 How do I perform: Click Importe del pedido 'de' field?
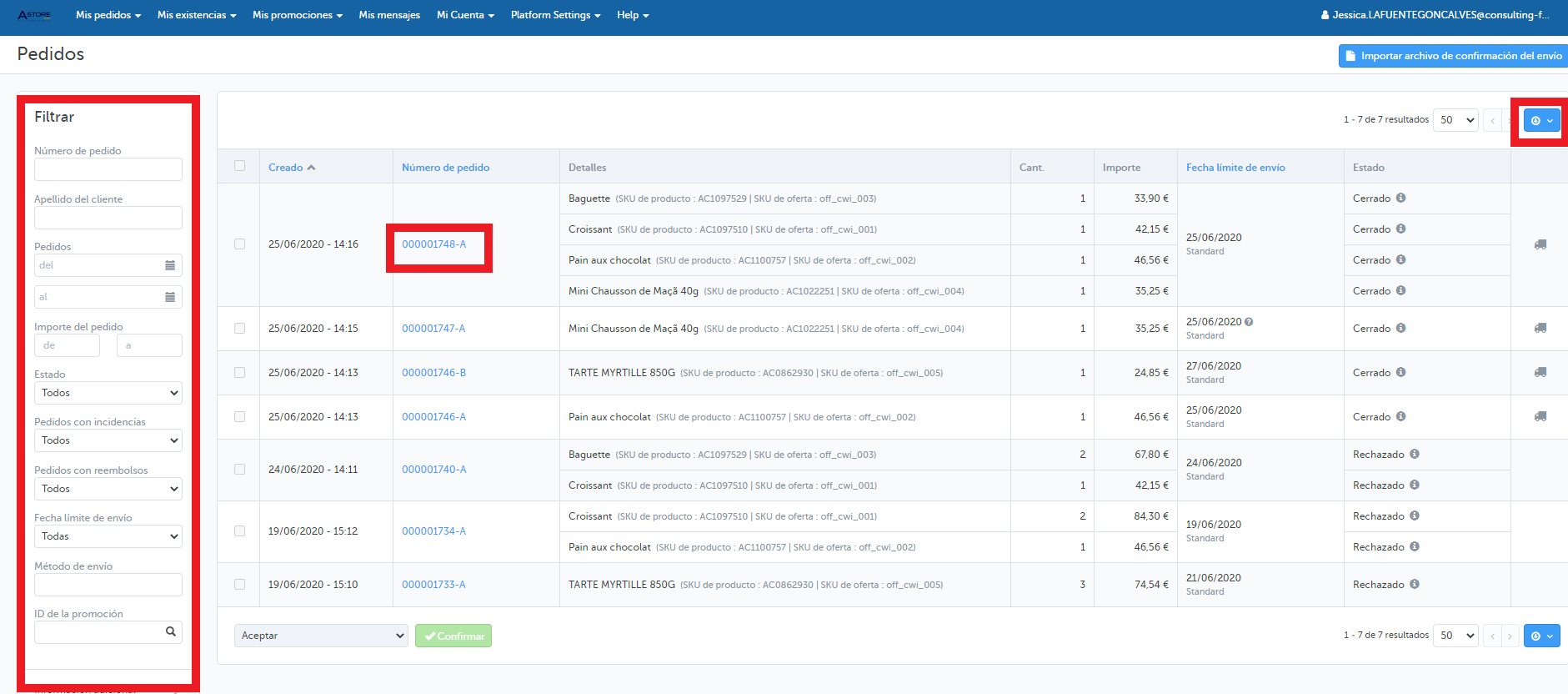pyautogui.click(x=67, y=345)
